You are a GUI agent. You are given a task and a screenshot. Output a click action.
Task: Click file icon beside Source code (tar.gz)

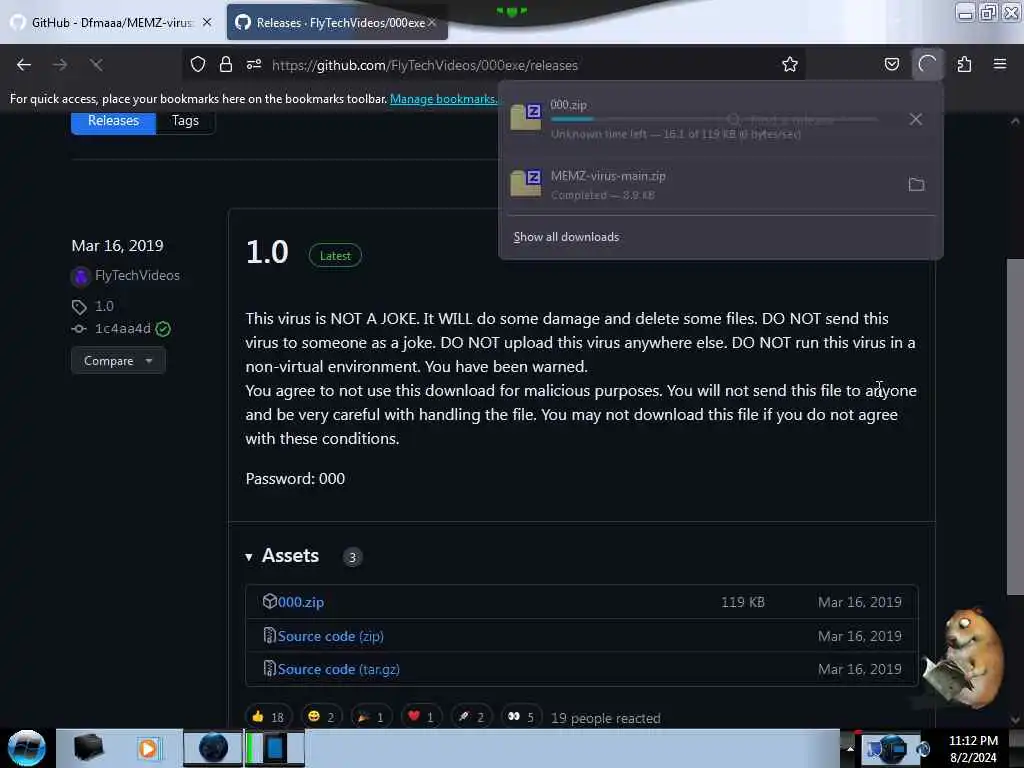[x=270, y=669]
